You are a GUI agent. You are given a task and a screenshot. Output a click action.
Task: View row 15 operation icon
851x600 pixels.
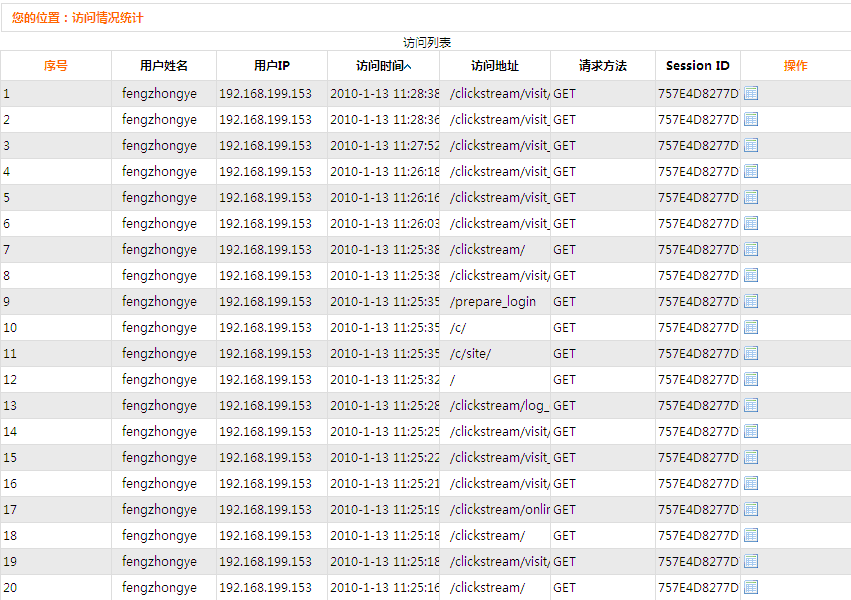coord(751,457)
